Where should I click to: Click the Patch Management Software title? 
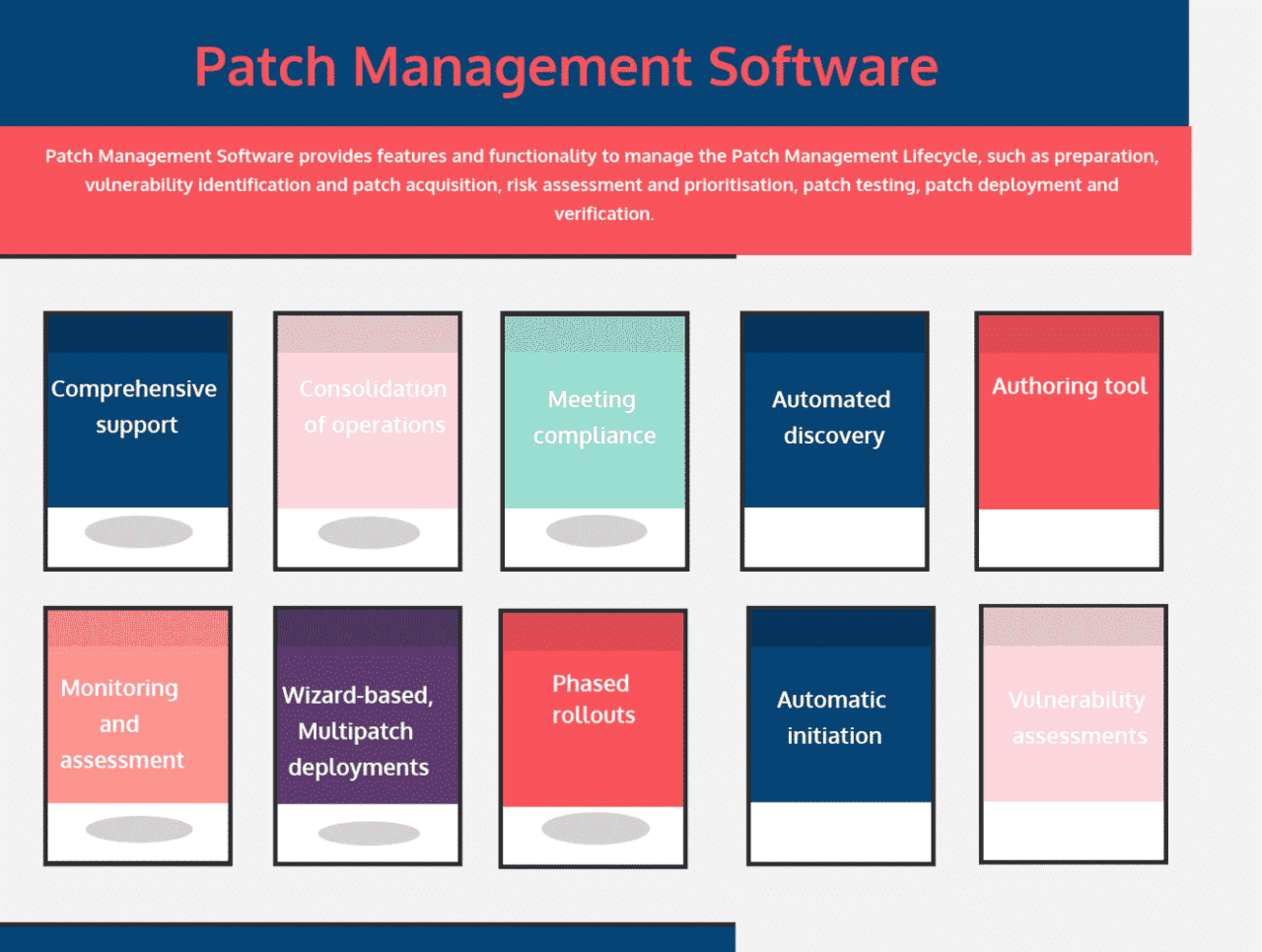[x=567, y=67]
